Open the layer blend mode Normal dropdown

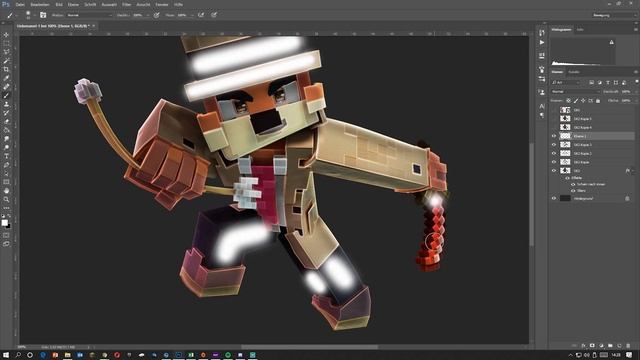(x=576, y=92)
